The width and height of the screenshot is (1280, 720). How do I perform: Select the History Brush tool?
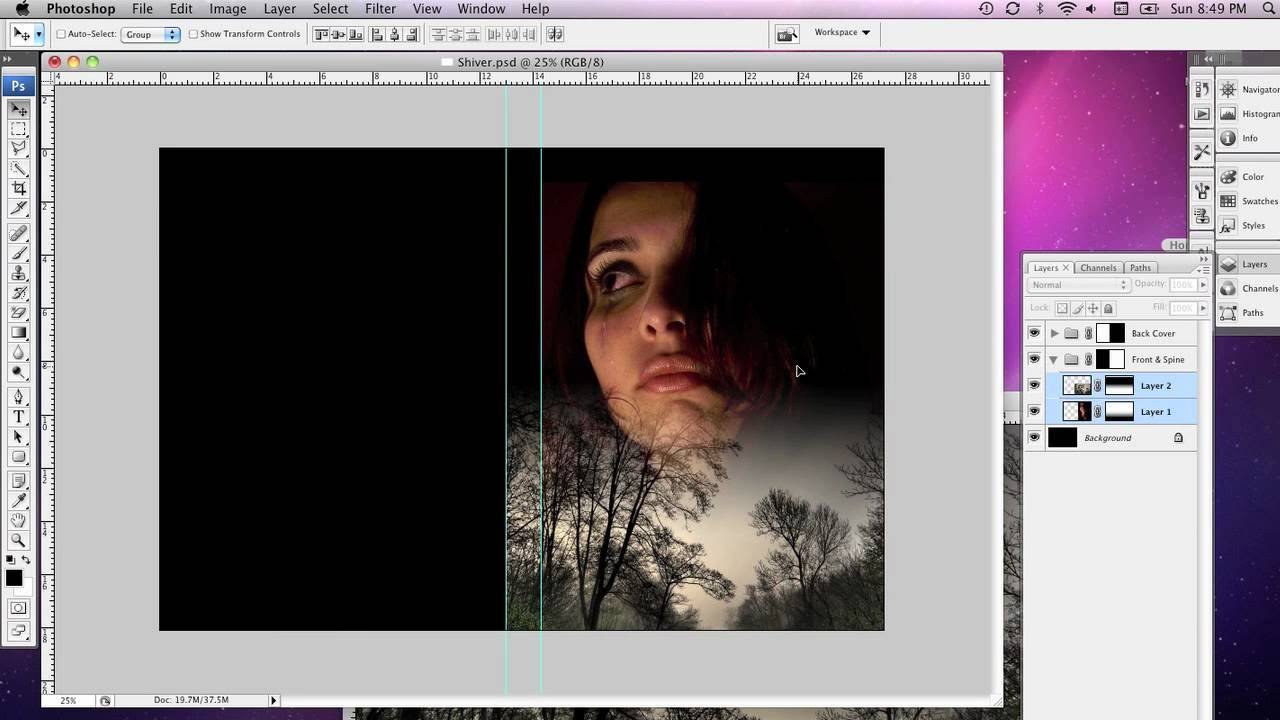point(18,293)
